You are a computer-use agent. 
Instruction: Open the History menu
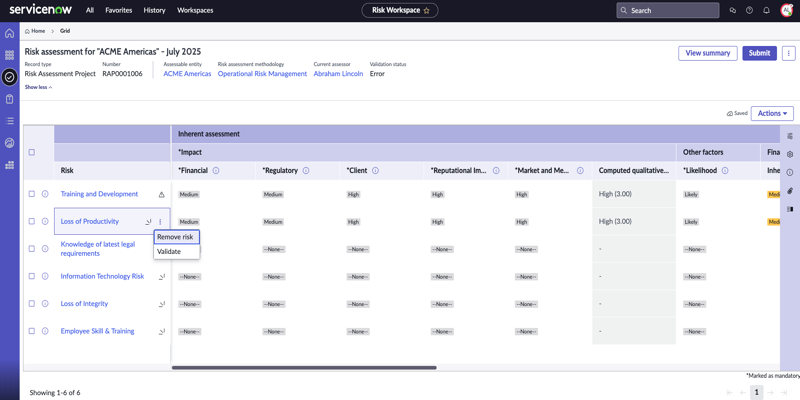(155, 10)
